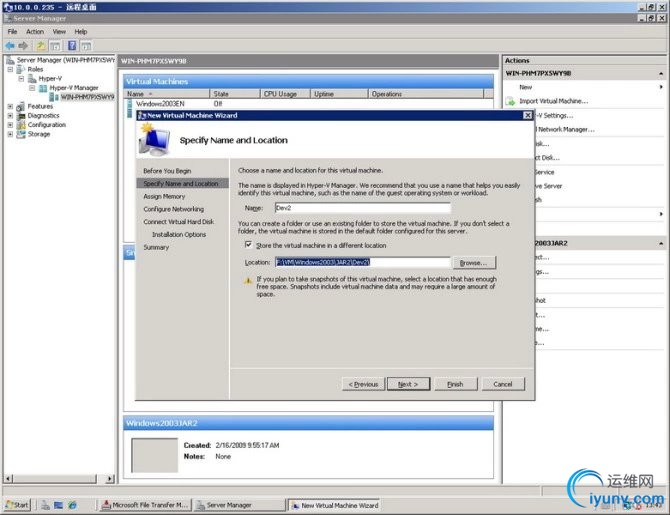
Task: Open the View menu
Action: [x=59, y=32]
